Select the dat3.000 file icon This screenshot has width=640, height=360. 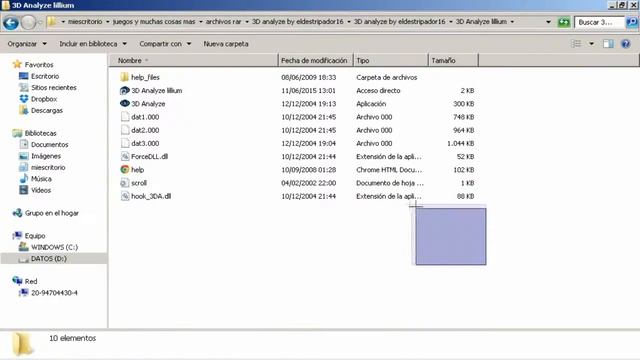click(125, 143)
